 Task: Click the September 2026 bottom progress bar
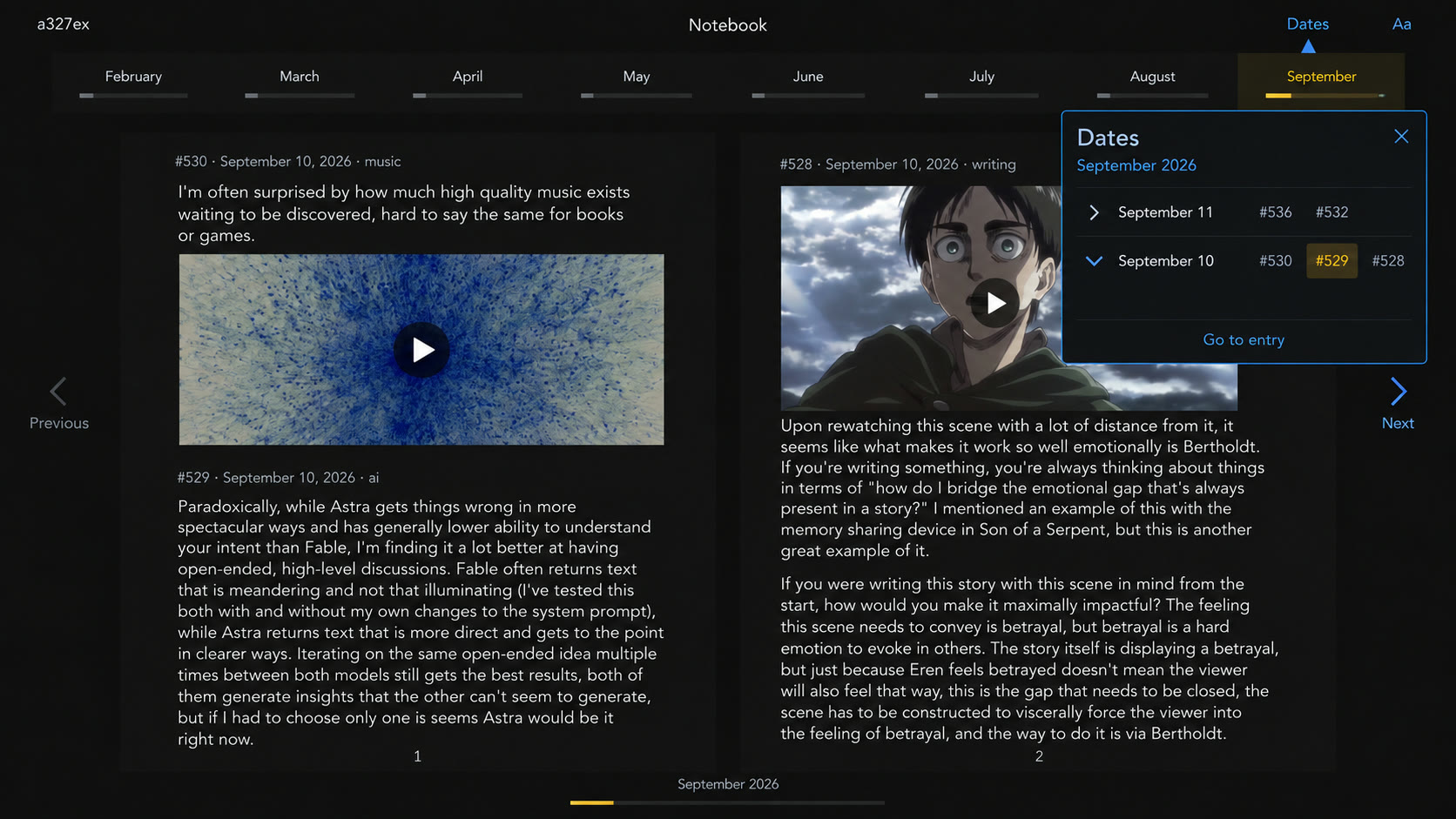click(x=727, y=802)
